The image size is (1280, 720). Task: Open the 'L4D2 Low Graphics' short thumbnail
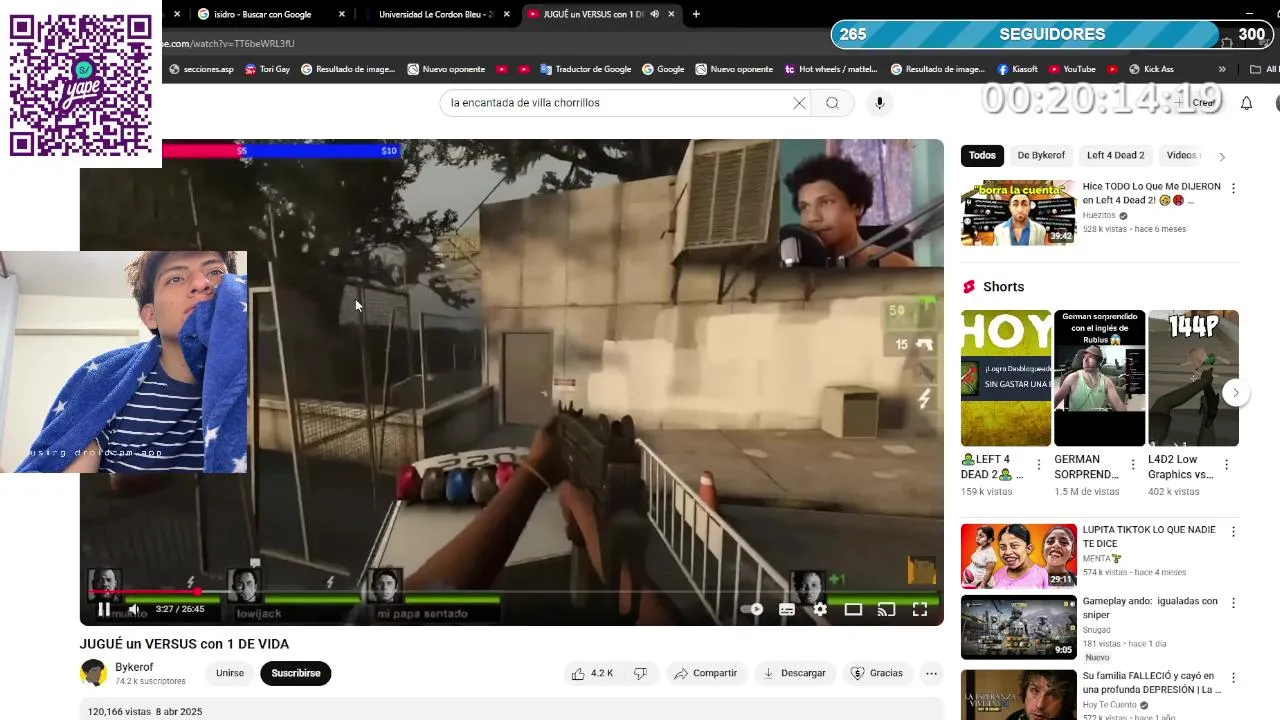click(1193, 378)
